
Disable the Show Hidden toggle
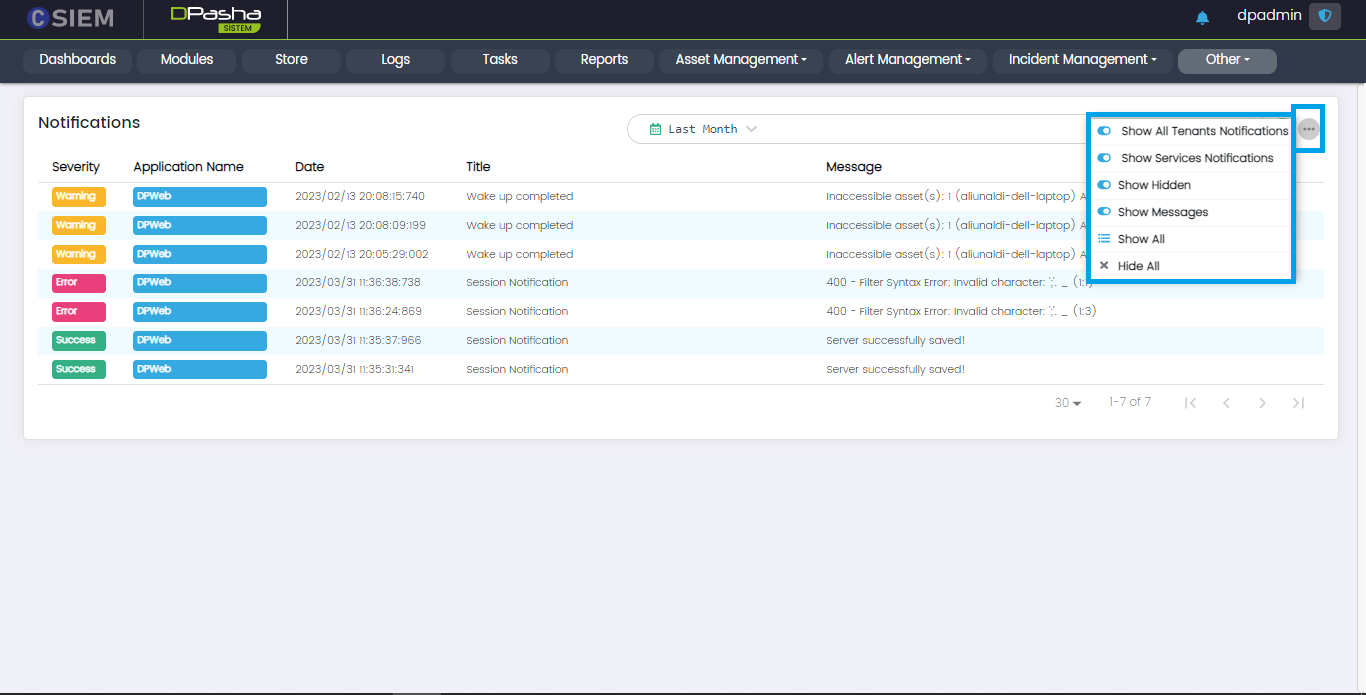click(x=1104, y=185)
